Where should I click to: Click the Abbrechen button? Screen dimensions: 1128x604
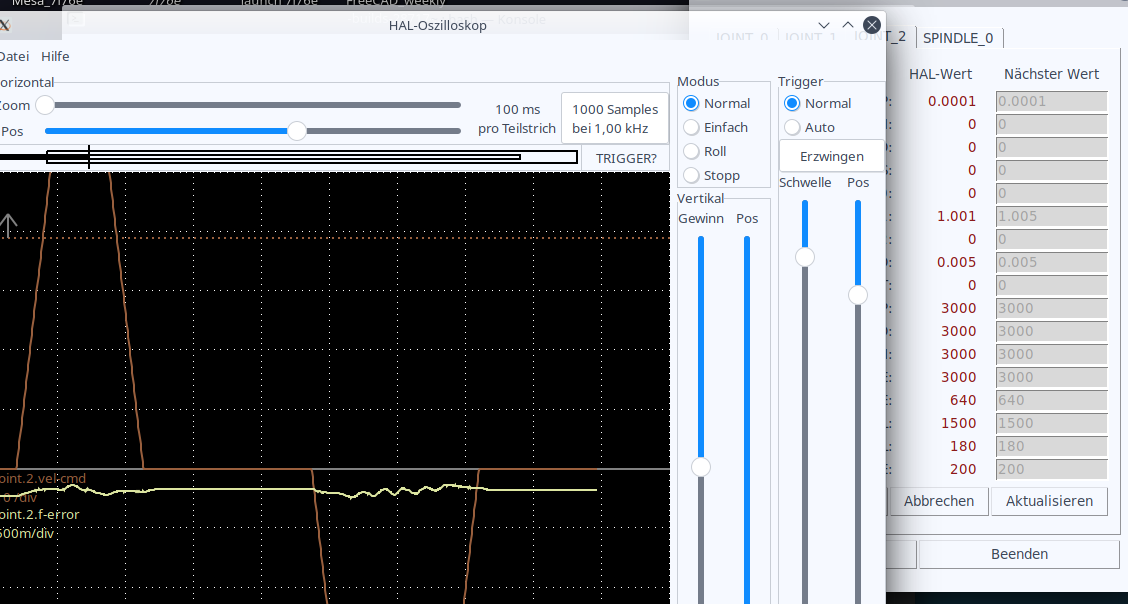click(x=938, y=501)
